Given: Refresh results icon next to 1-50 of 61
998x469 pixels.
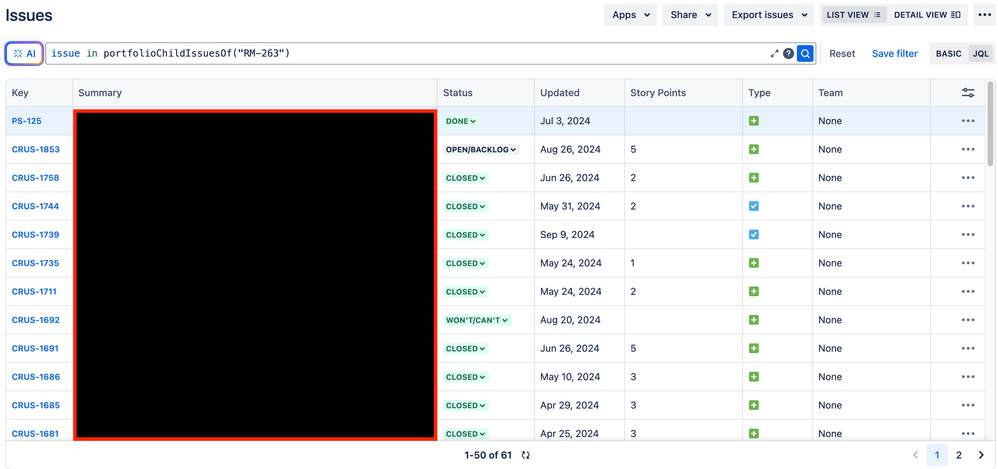Looking at the screenshot, I should [x=526, y=455].
